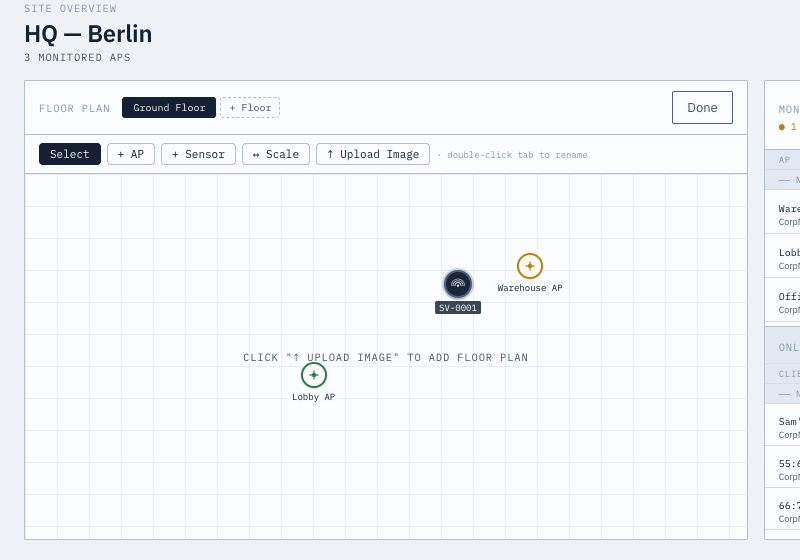Screen dimensions: 800x560
Task: Click the upload floor plan hint text
Action: click(385, 358)
